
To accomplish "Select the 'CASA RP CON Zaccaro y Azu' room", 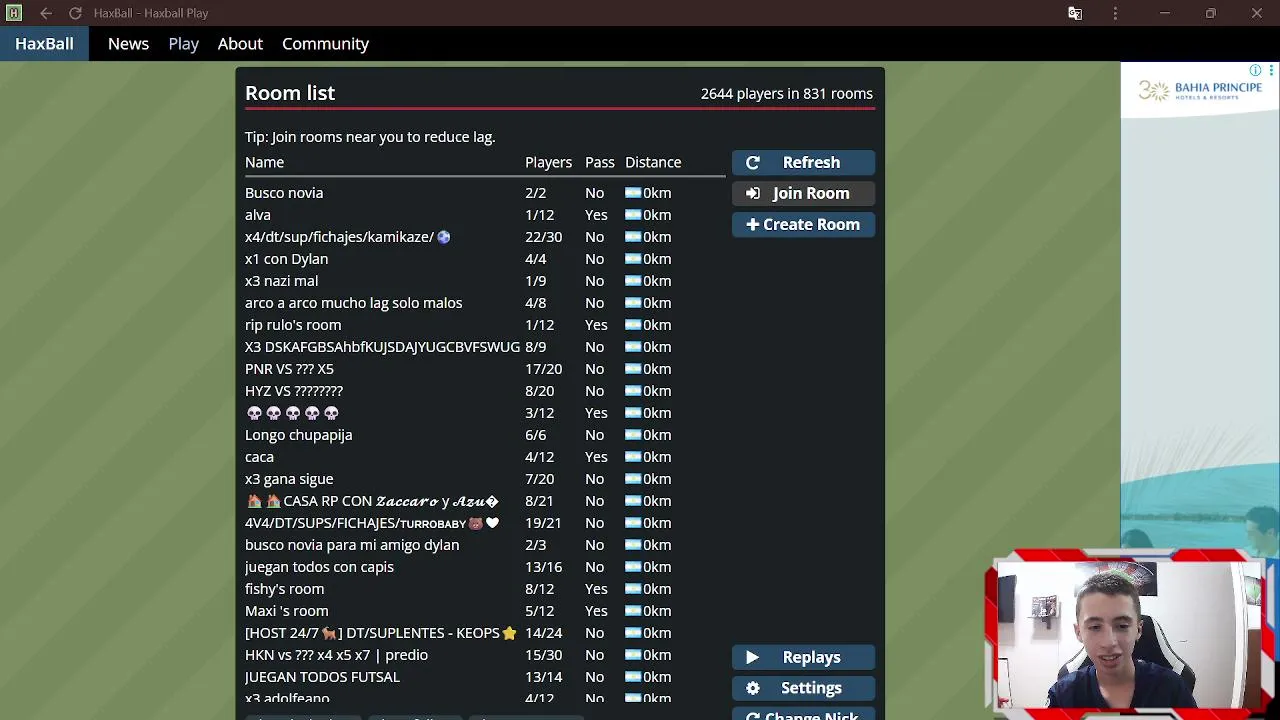I will [x=485, y=501].
